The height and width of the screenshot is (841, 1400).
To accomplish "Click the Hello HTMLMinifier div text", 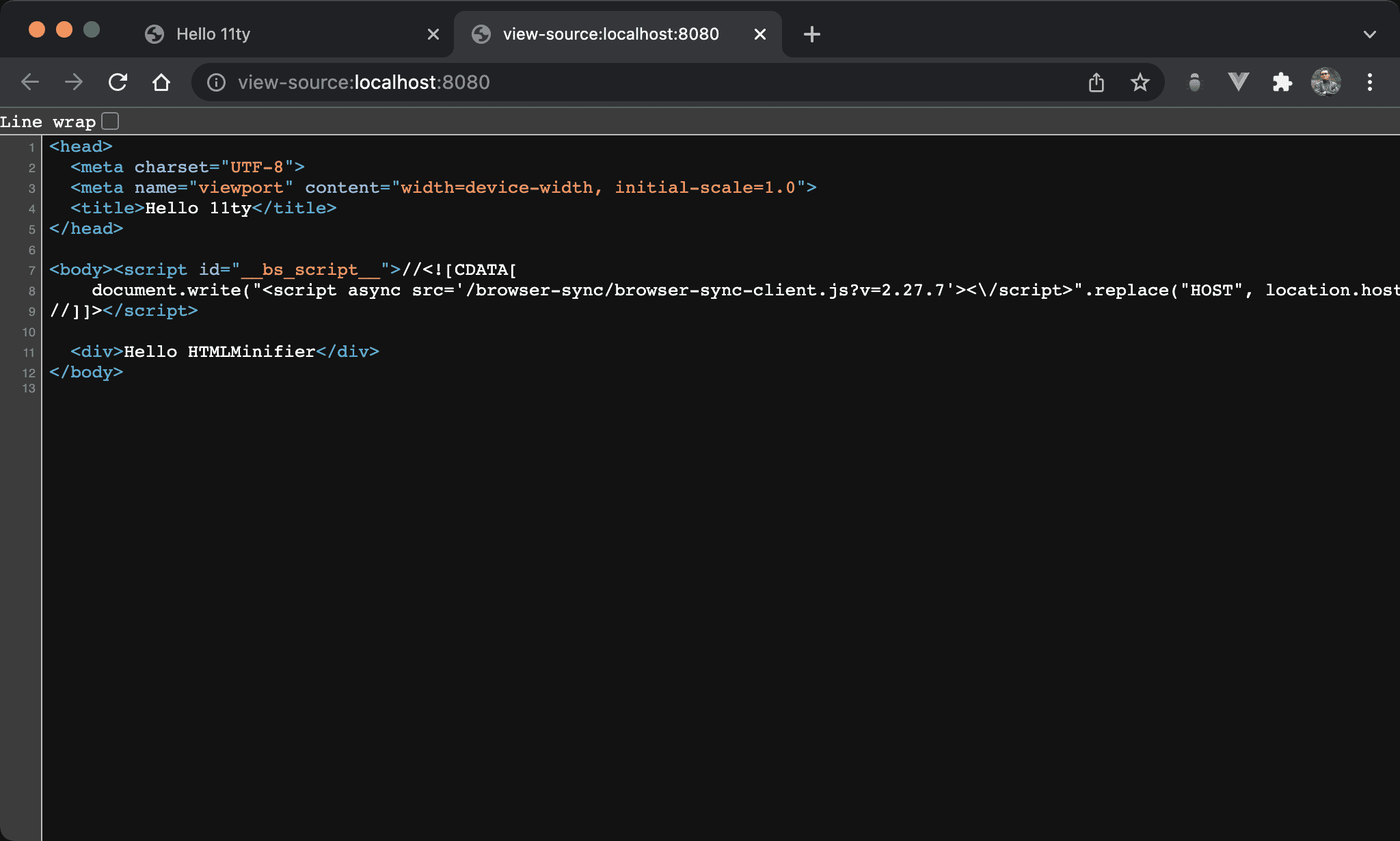I will point(219,351).
